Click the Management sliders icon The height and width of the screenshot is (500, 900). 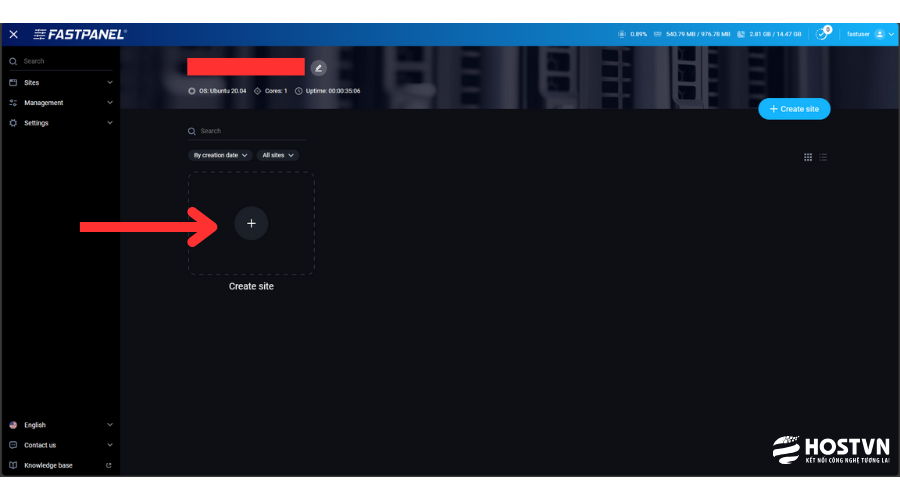(13, 103)
